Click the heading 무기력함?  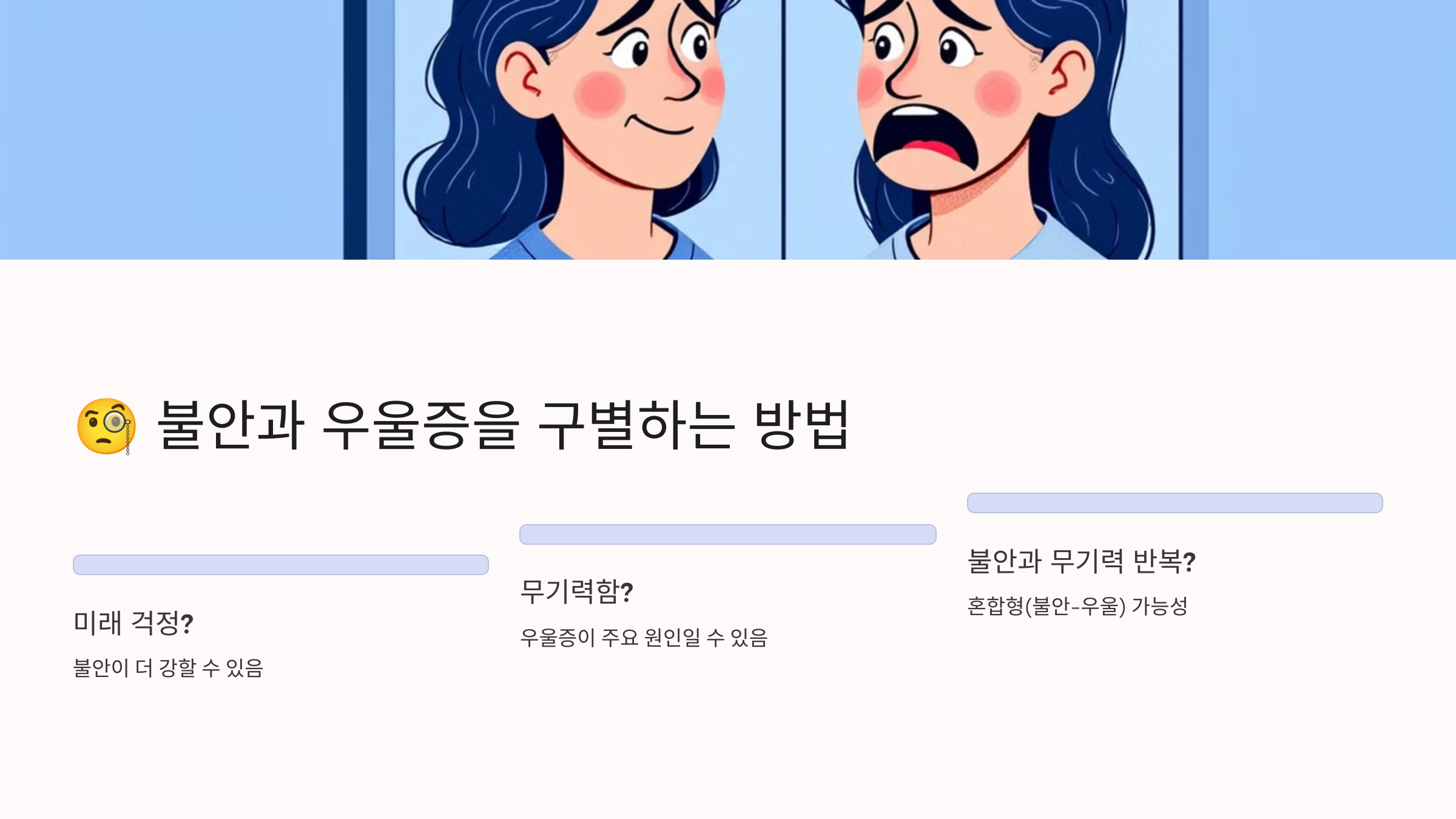(x=577, y=591)
